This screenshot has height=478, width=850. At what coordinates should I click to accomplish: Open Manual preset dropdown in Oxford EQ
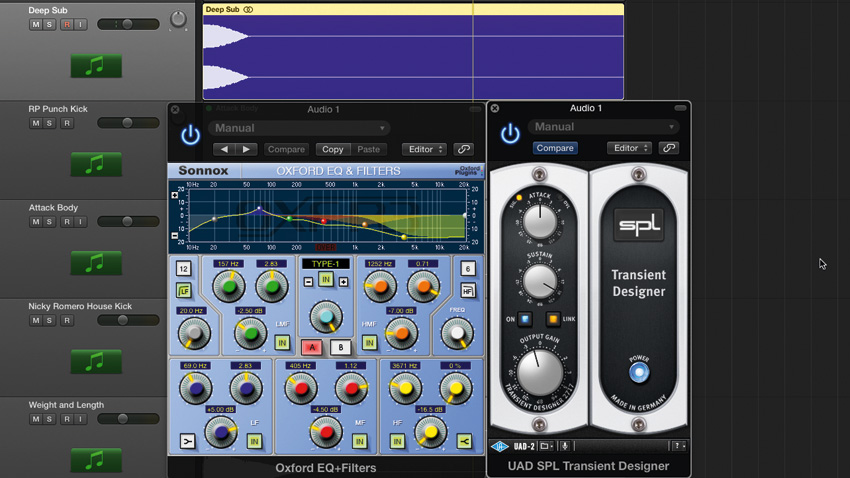pos(299,128)
